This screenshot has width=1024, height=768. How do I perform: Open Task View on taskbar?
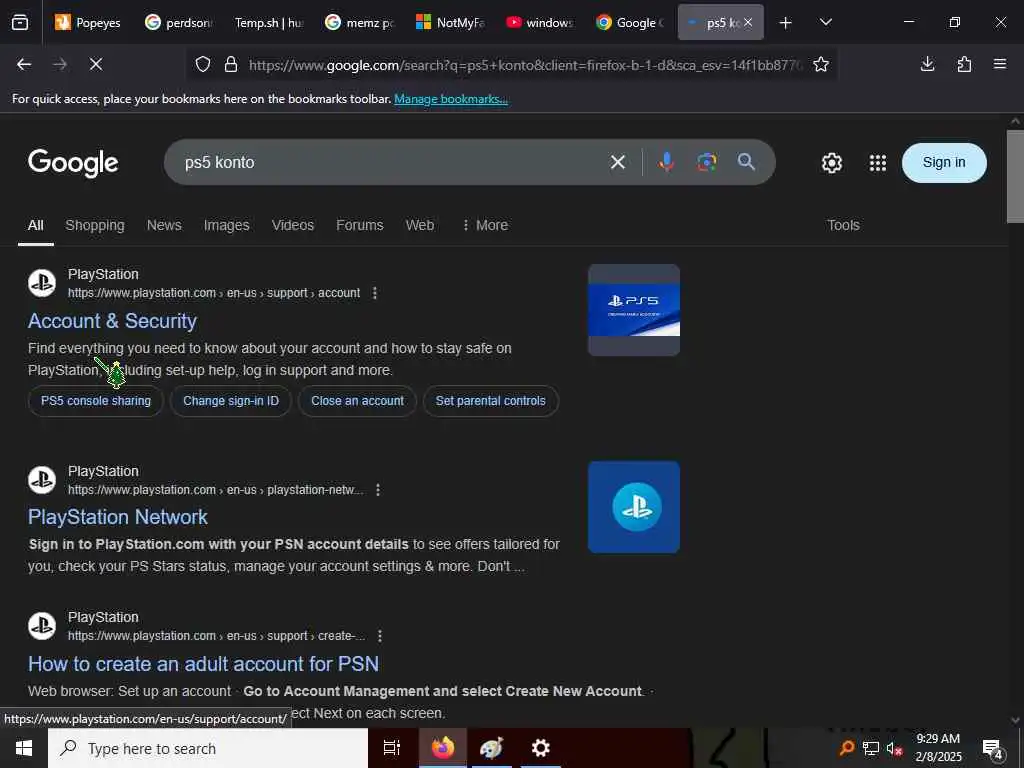(392, 748)
